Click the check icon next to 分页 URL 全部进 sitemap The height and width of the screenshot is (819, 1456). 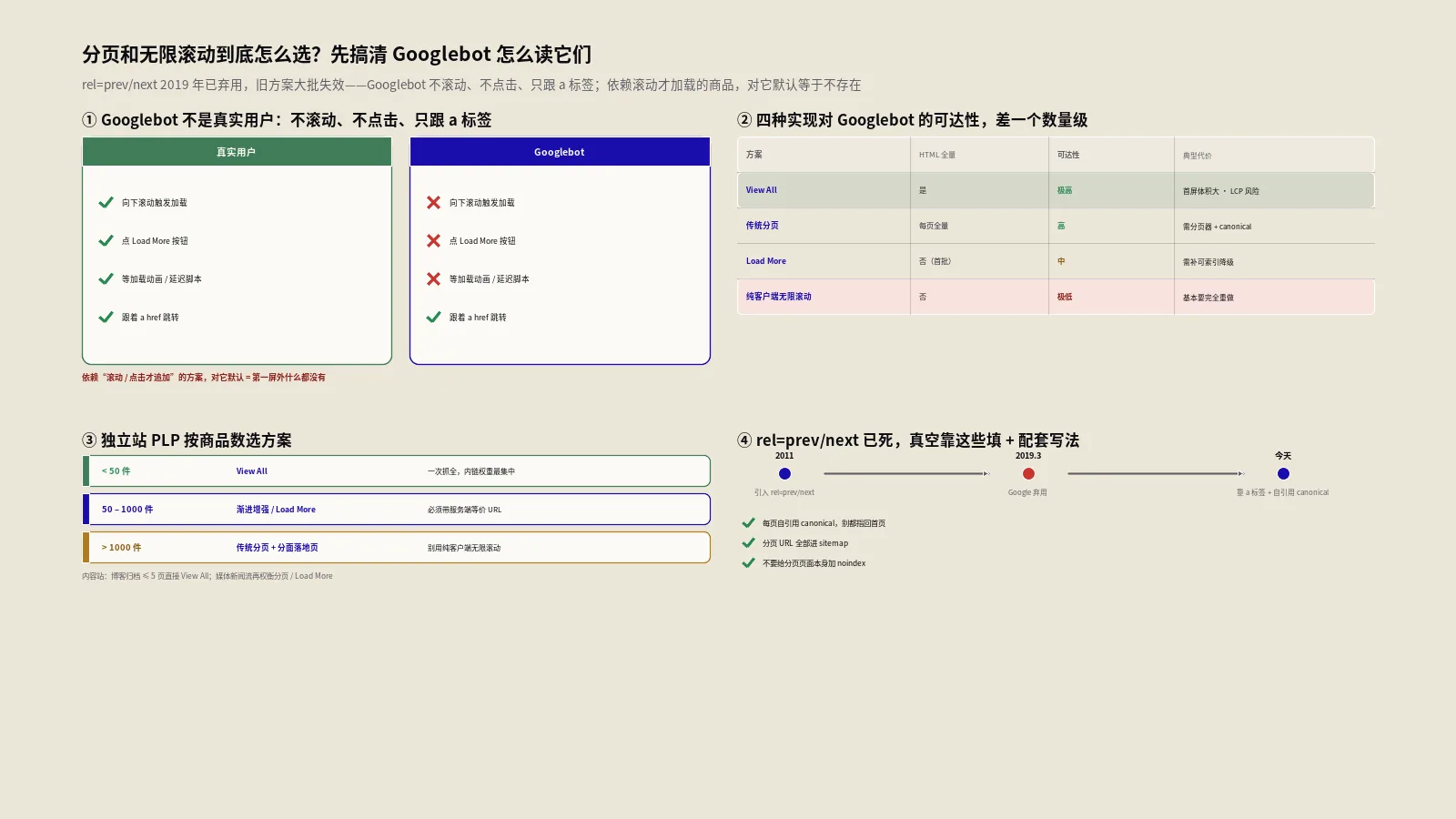point(748,542)
